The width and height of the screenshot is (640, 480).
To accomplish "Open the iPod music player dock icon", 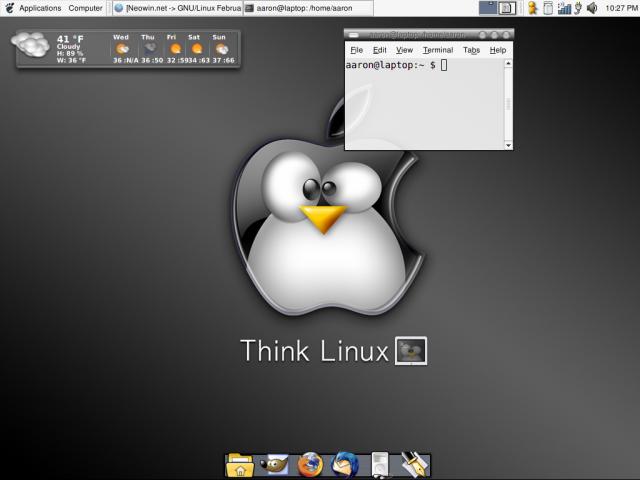I will [x=380, y=465].
